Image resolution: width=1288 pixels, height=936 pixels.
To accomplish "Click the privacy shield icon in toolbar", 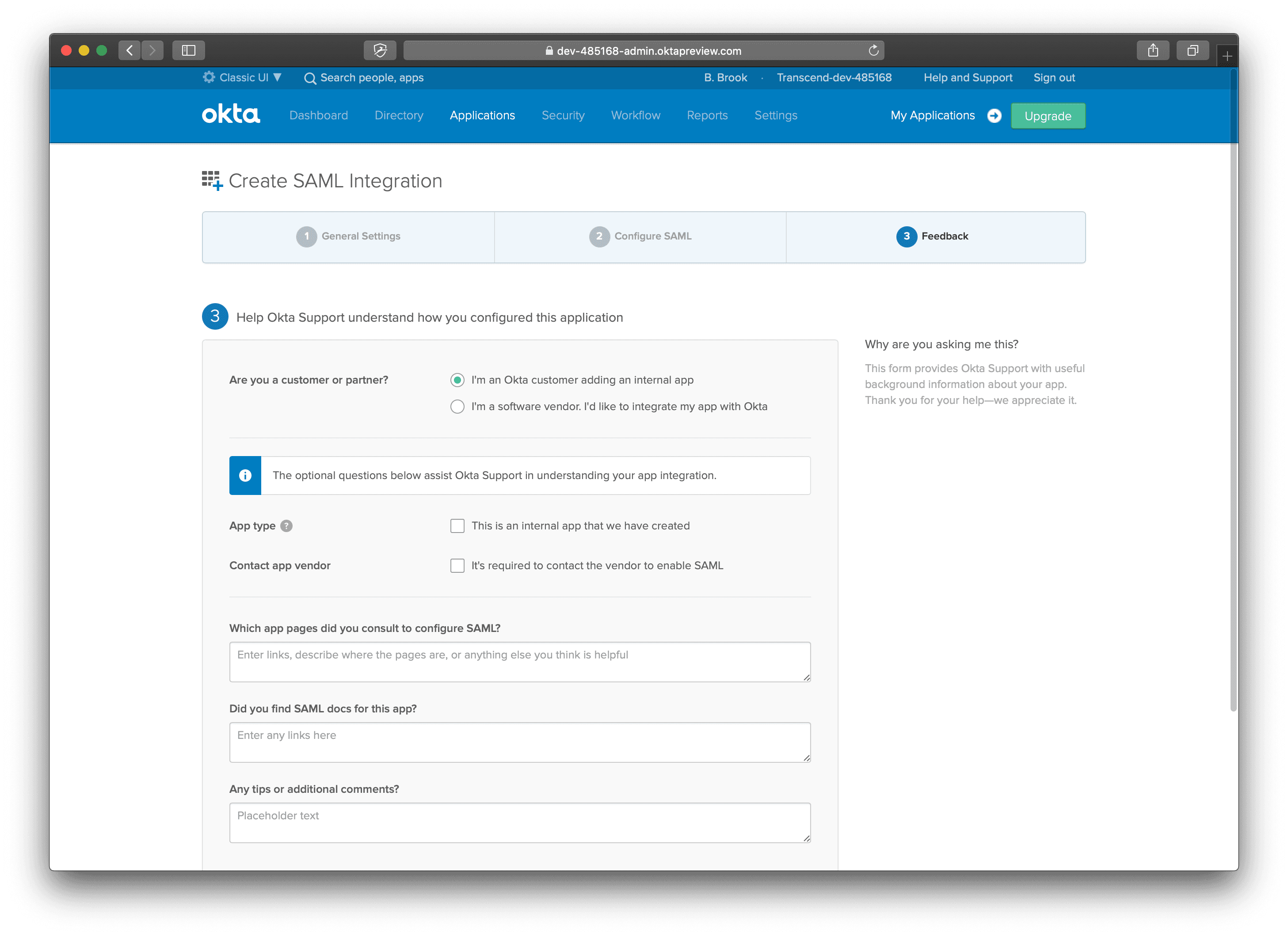I will coord(380,50).
